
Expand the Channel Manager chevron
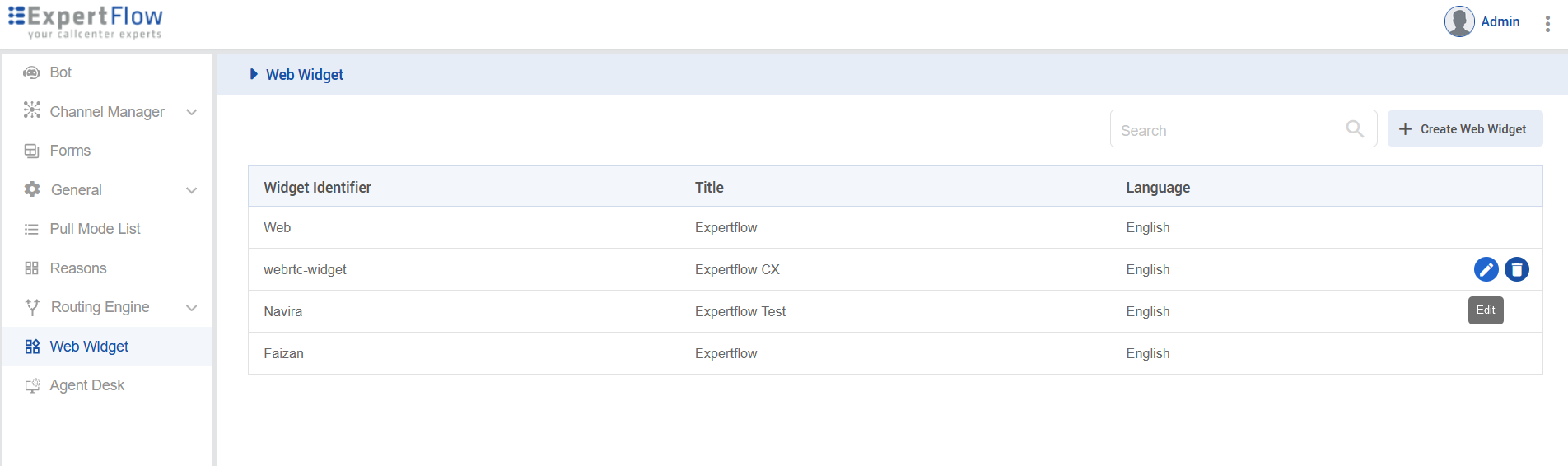pos(192,112)
